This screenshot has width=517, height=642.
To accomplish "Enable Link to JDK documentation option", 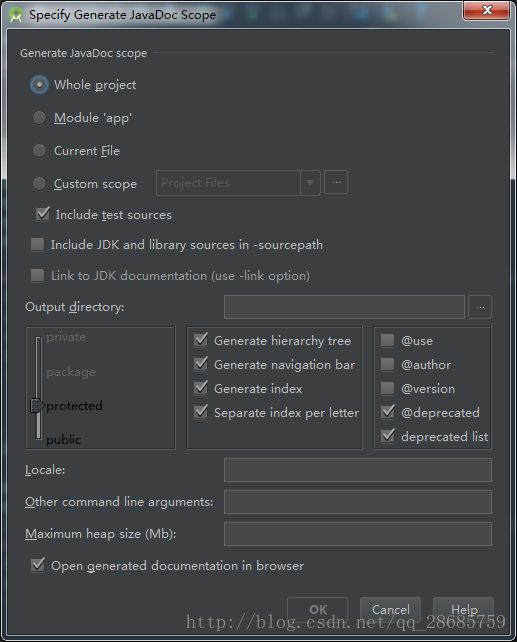I will (x=37, y=276).
